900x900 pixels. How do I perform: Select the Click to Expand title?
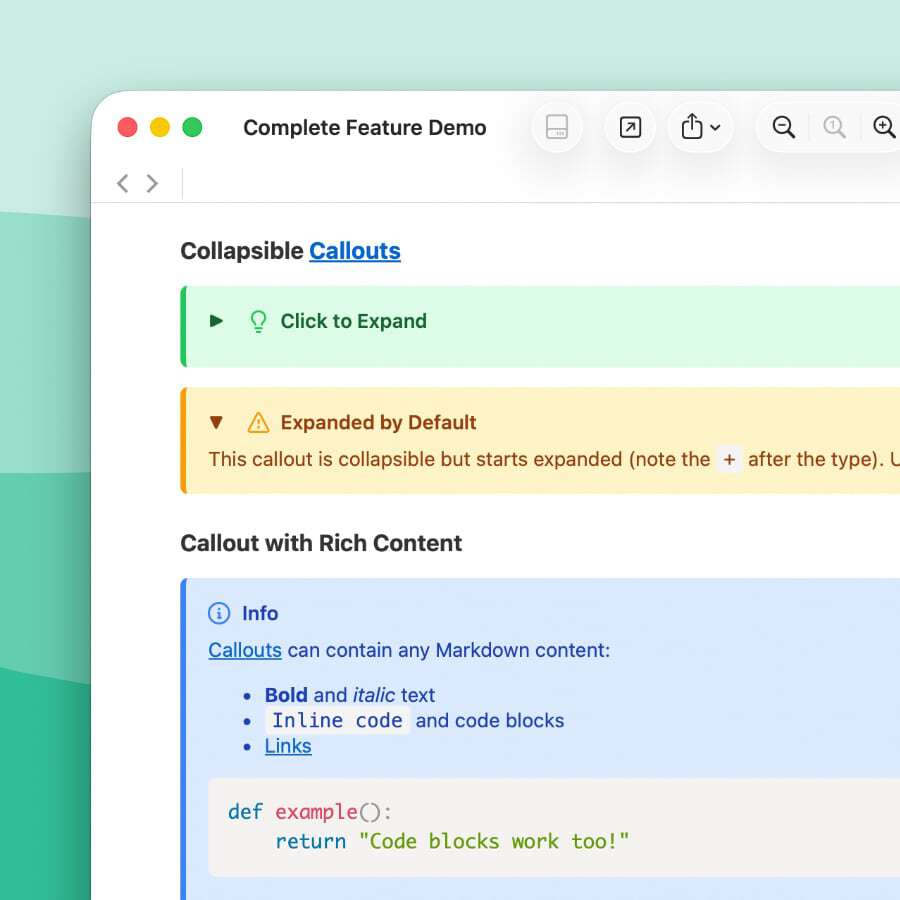[x=354, y=321]
